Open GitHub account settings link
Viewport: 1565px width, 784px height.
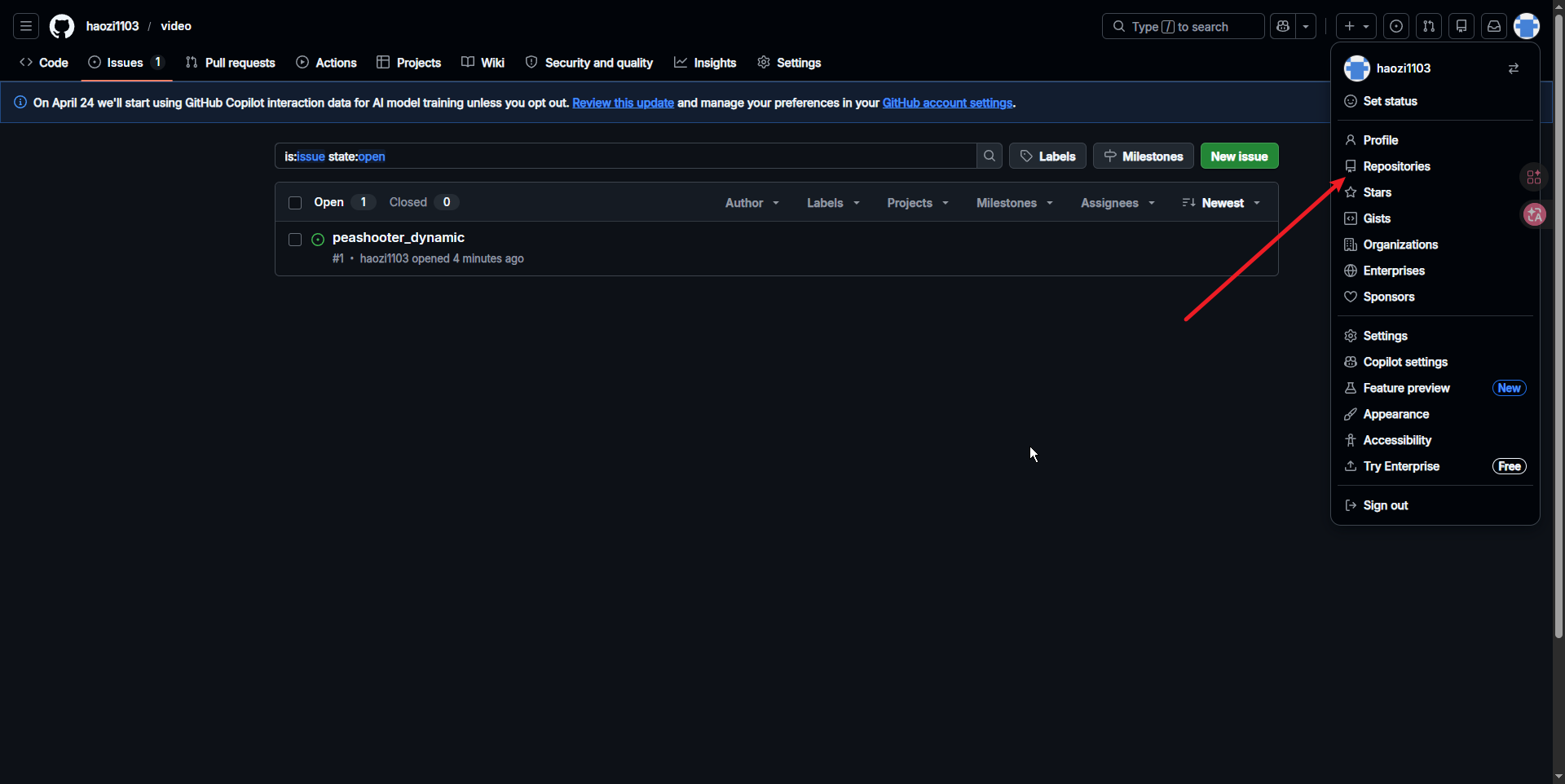pos(947,103)
